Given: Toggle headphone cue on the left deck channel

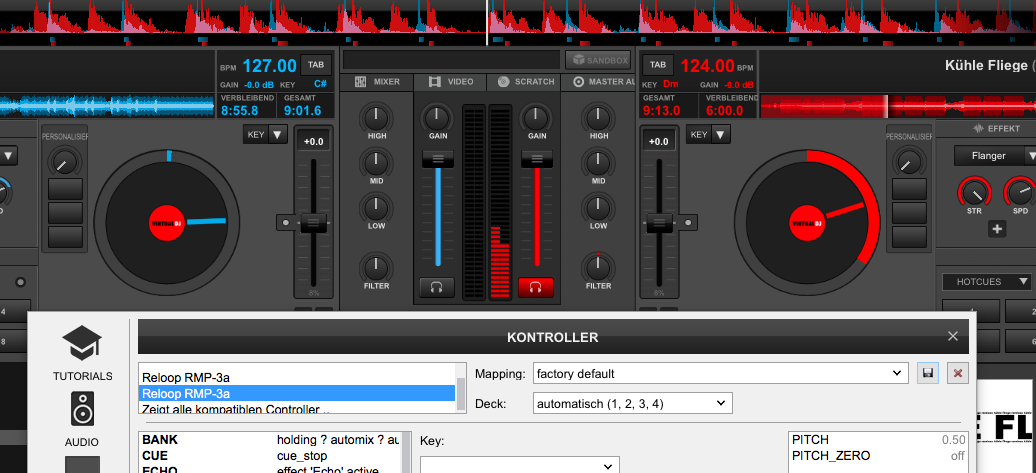Looking at the screenshot, I should (x=437, y=287).
